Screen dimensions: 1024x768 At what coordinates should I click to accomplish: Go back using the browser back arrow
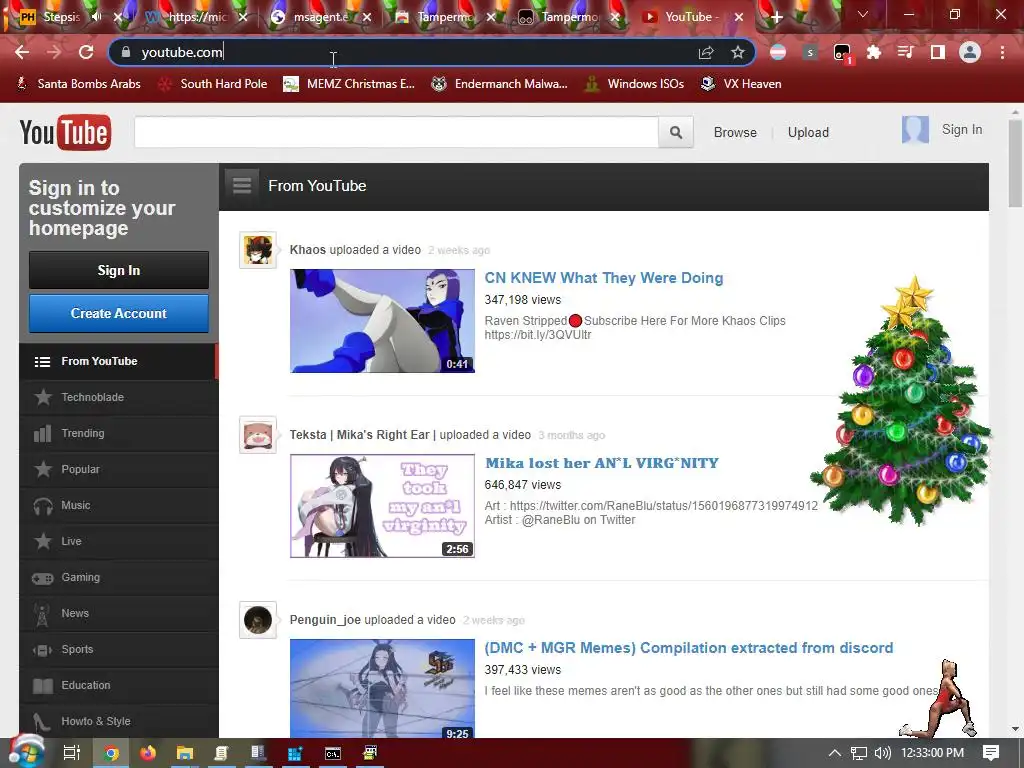[22, 52]
